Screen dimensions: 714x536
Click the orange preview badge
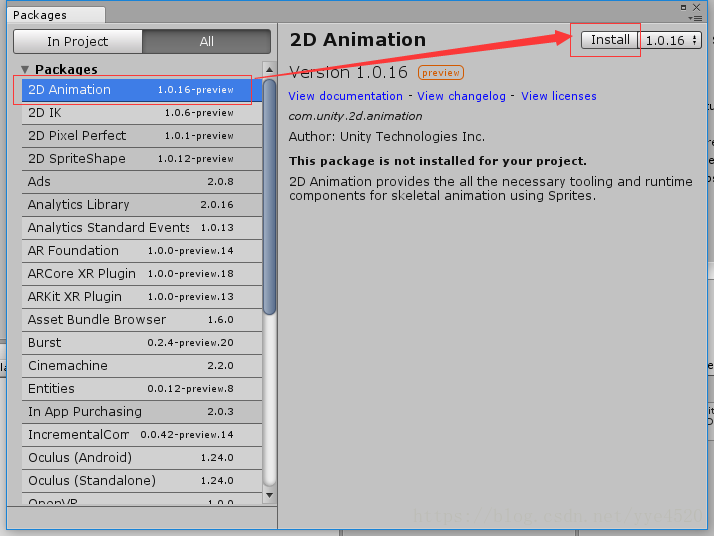click(441, 73)
